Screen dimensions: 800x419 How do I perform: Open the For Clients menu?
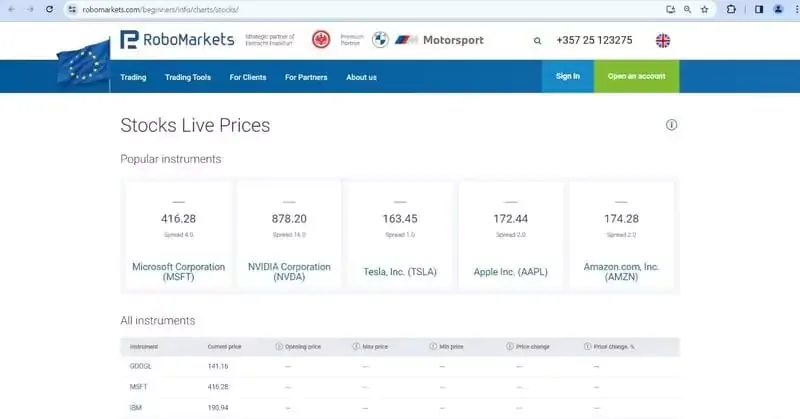click(x=248, y=77)
